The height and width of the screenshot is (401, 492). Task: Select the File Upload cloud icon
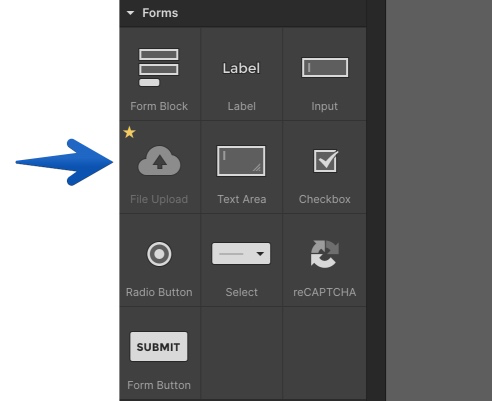click(159, 161)
